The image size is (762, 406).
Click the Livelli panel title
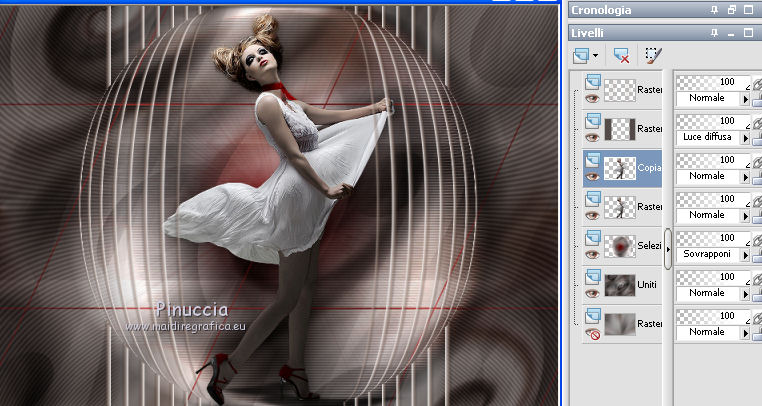(x=589, y=33)
